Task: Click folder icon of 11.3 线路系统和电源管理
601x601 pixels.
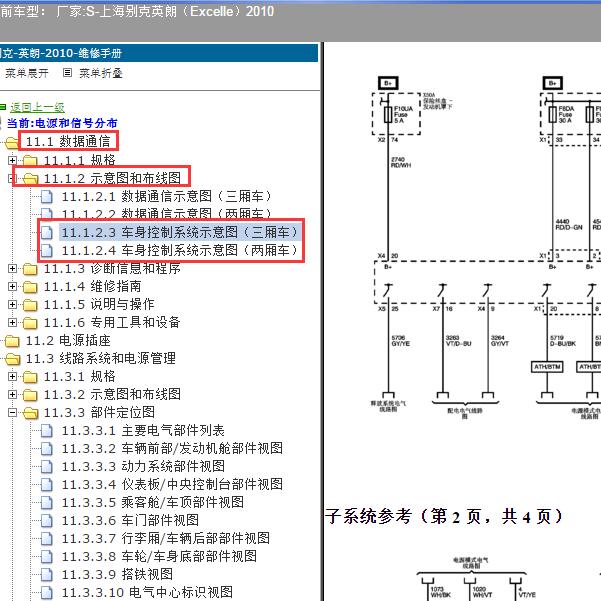Action: tap(12, 359)
